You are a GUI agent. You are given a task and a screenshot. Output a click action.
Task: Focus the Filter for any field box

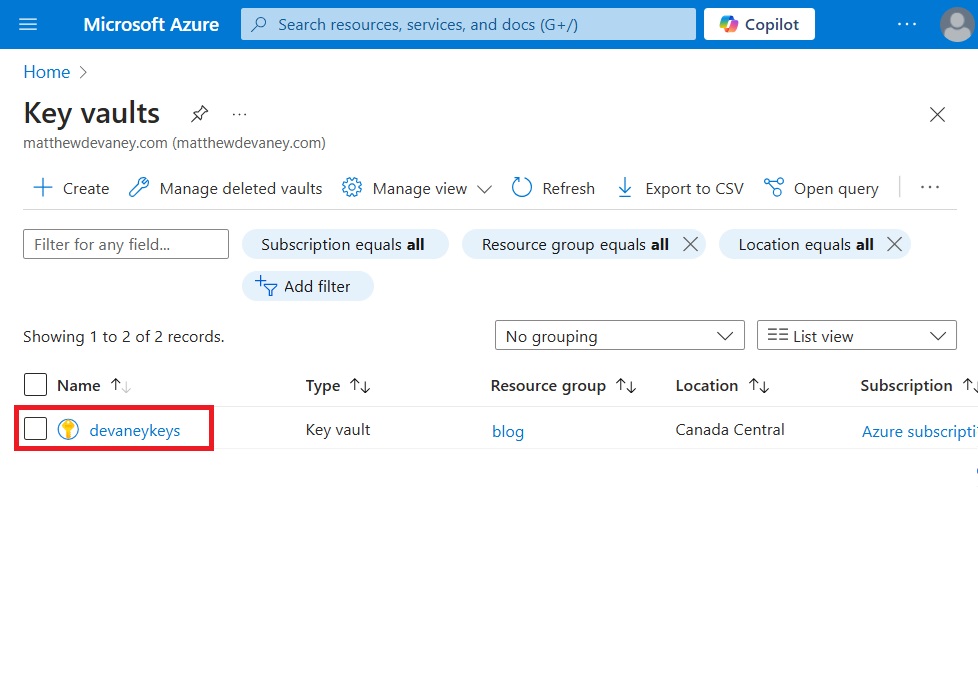click(126, 244)
